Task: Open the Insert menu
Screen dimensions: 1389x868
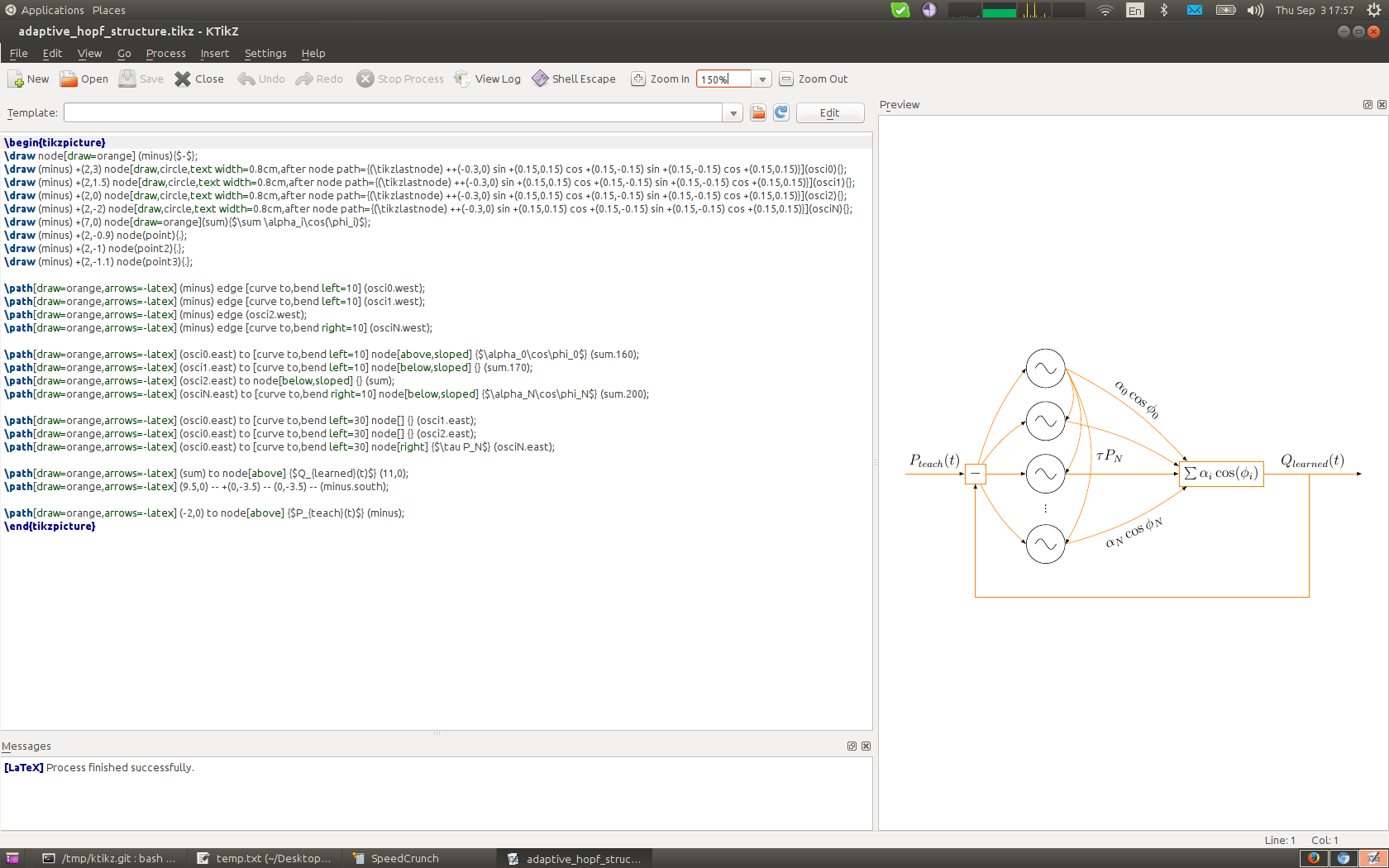Action: (x=214, y=54)
